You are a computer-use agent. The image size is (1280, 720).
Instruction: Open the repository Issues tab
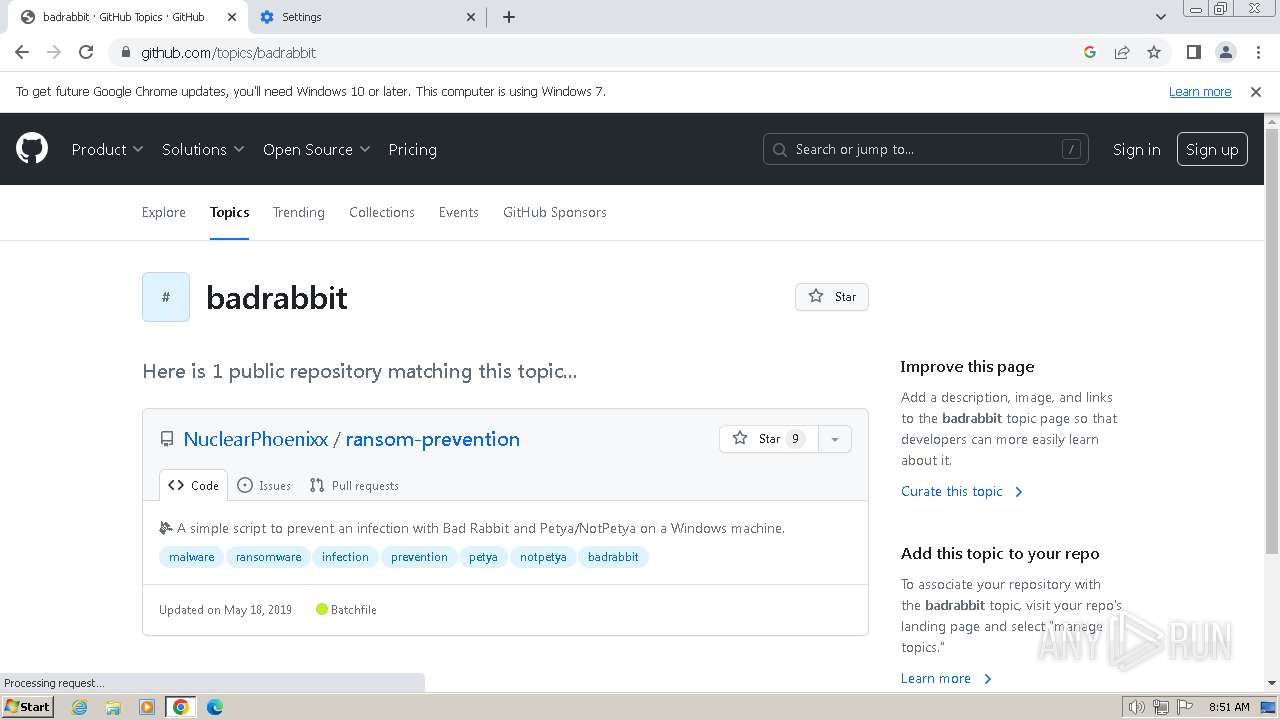(x=264, y=485)
